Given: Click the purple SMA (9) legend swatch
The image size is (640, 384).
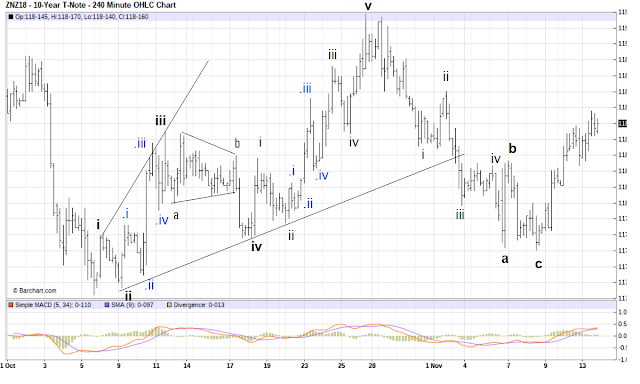Looking at the screenshot, I should coord(107,305).
